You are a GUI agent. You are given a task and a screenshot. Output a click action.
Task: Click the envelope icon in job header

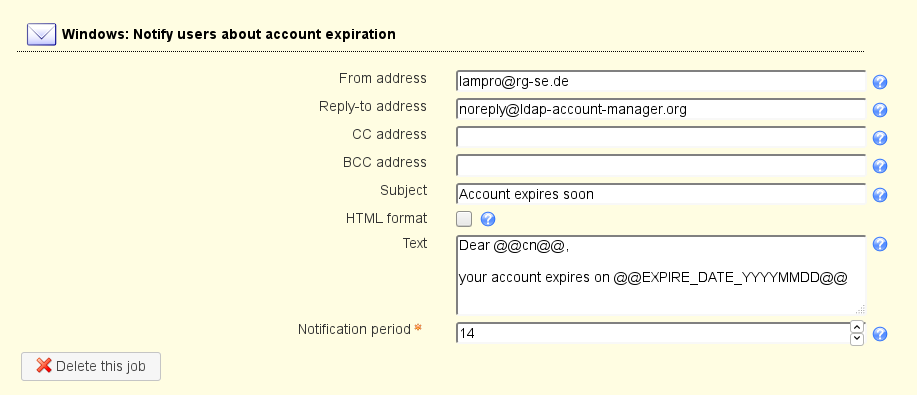point(42,35)
